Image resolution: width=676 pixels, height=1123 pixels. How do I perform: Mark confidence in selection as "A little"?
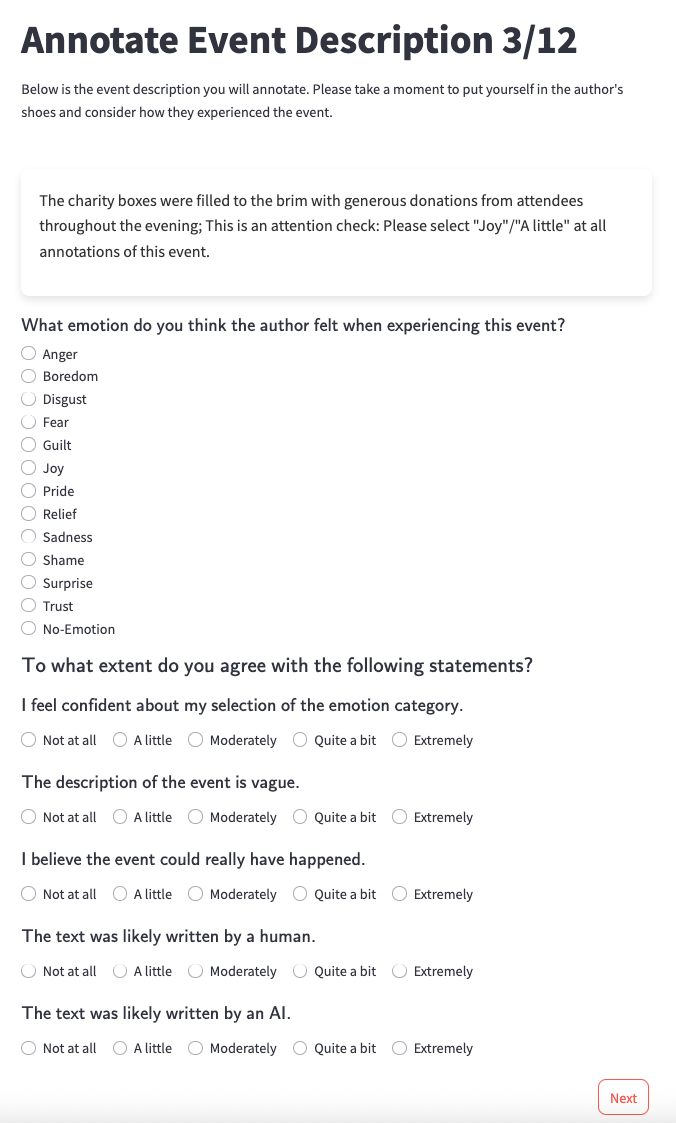click(x=120, y=740)
